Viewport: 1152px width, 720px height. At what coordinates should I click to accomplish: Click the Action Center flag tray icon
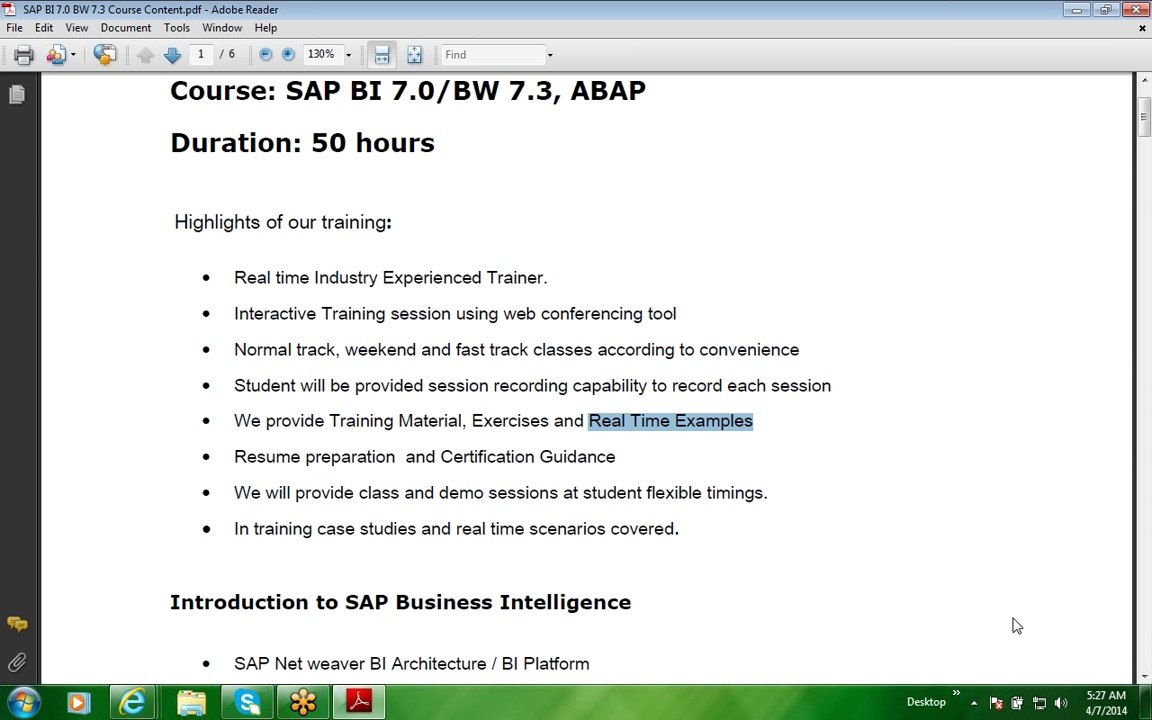(996, 703)
